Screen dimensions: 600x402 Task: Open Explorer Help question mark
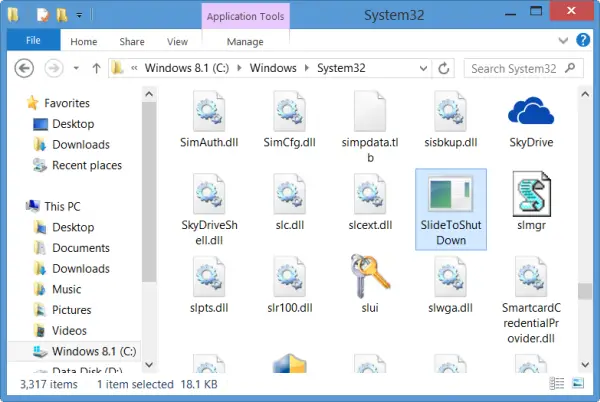coord(583,40)
